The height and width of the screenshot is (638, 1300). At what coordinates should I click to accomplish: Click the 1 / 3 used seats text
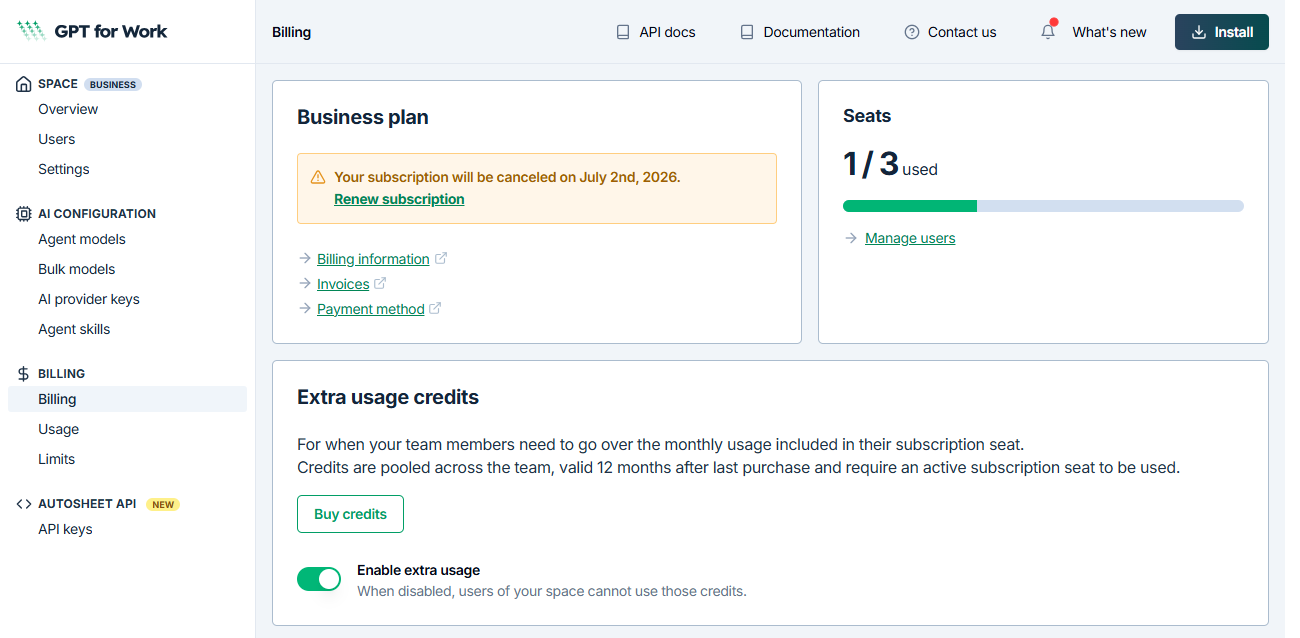tap(890, 164)
